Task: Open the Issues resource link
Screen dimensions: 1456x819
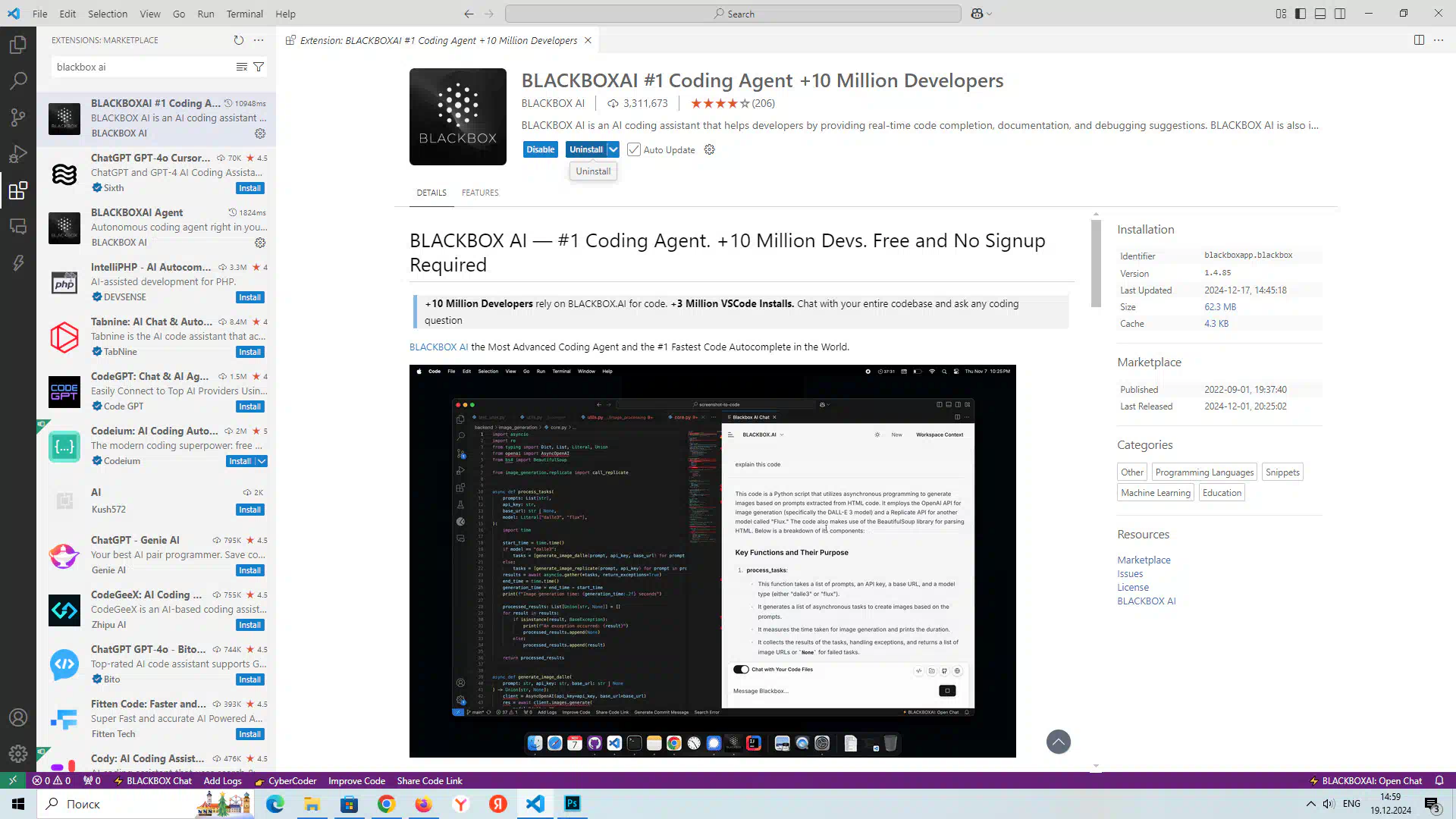Action: pos(1130,573)
